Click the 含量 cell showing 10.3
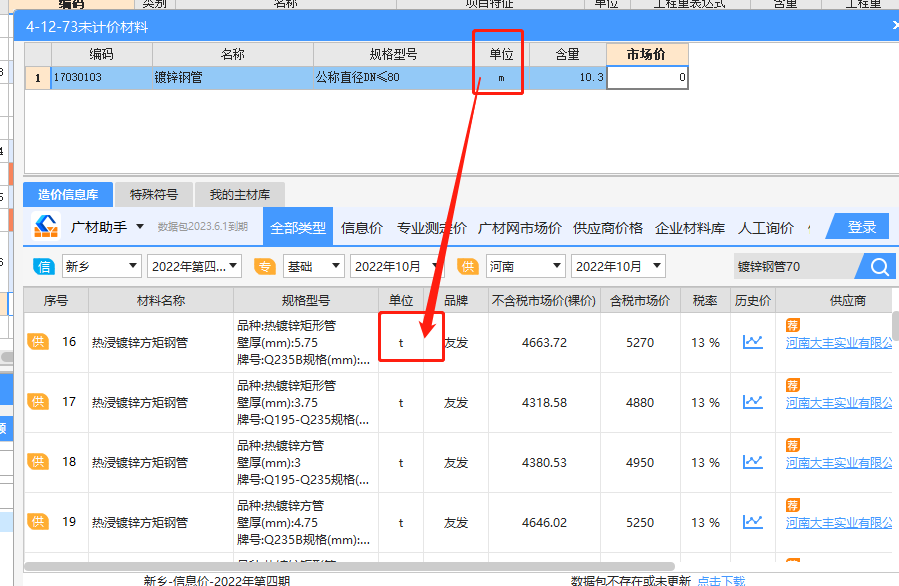Screen dimensions: 899x586 point(568,77)
